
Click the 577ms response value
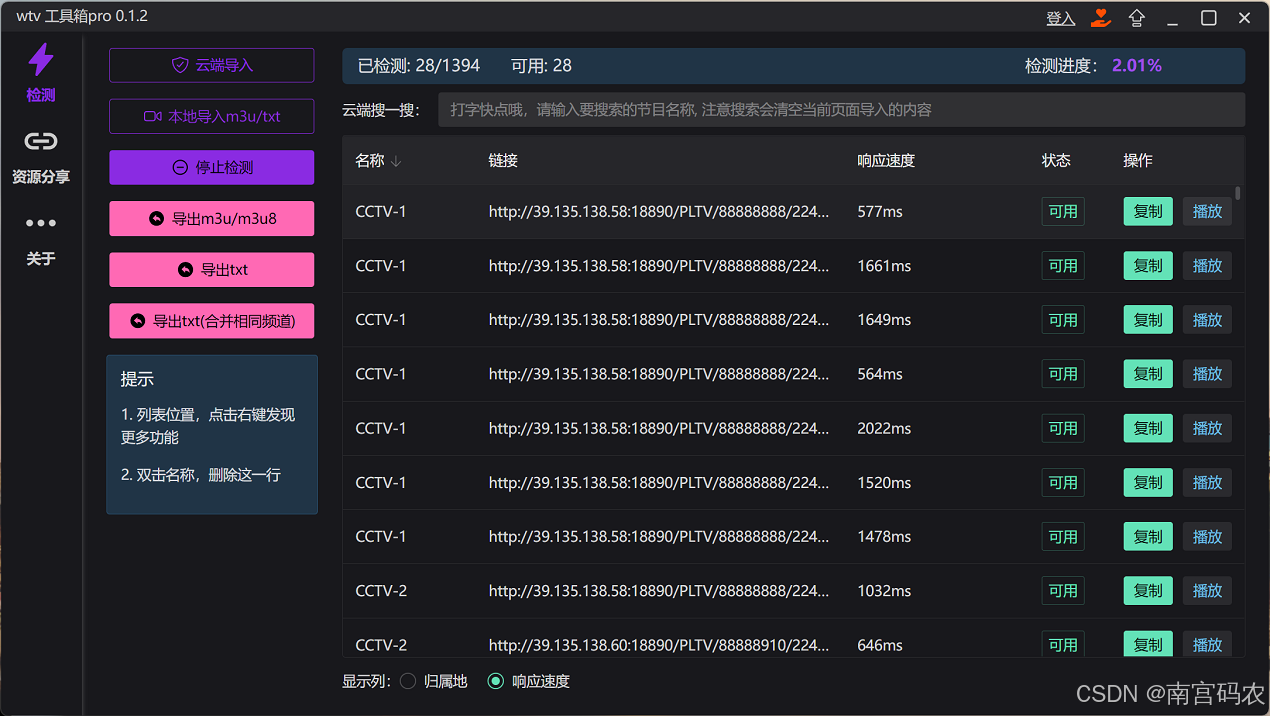(x=880, y=211)
